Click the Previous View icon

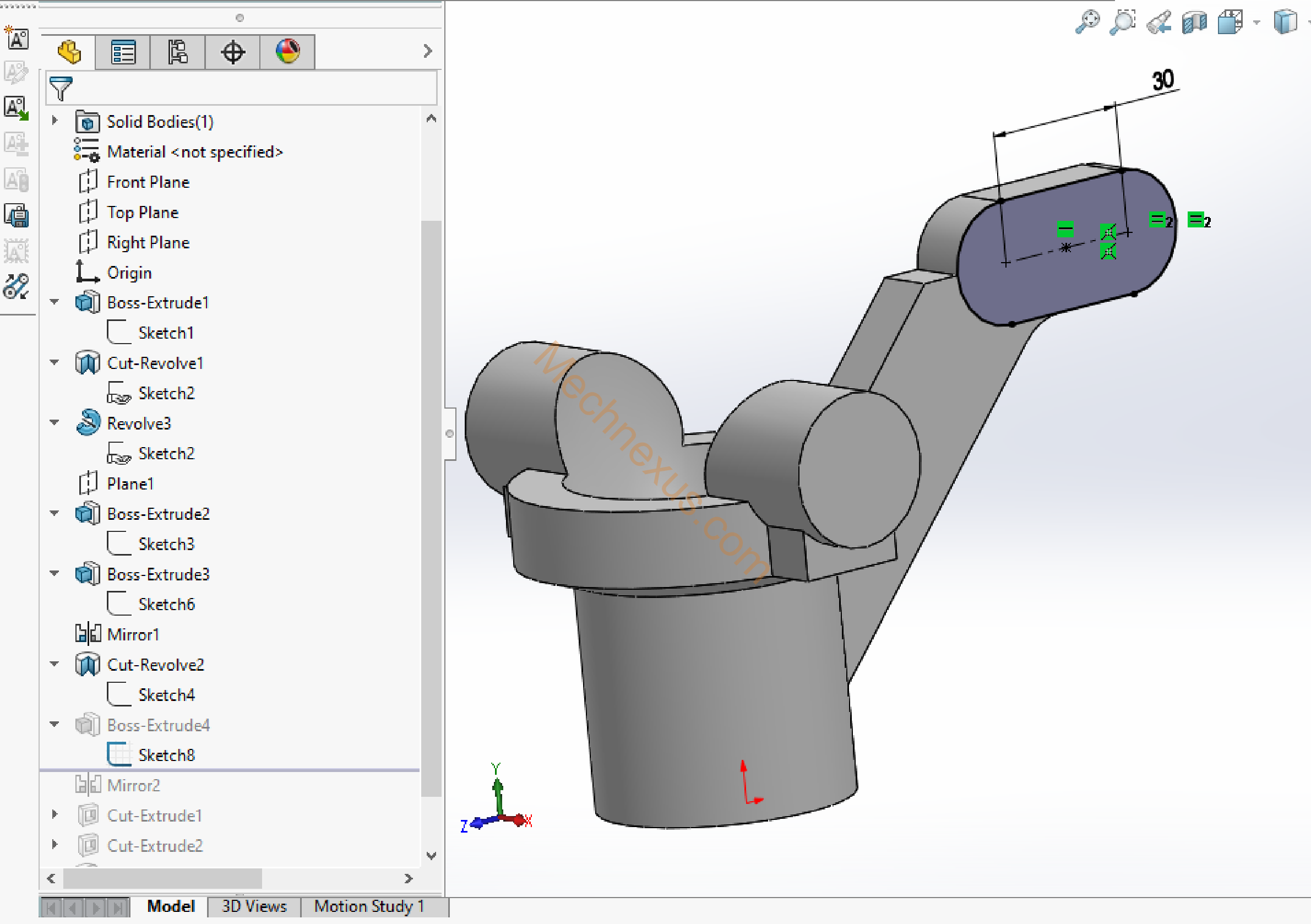[1158, 23]
